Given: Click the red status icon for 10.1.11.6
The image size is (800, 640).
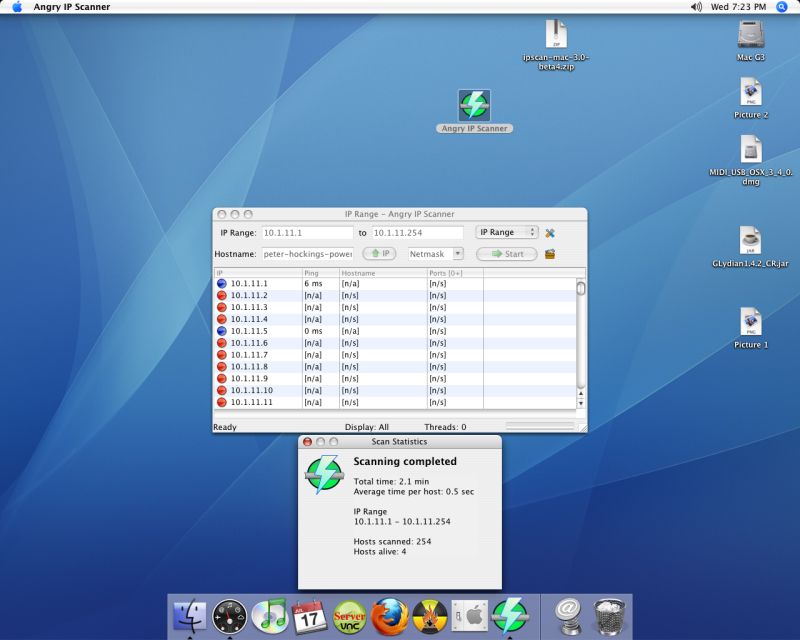Looking at the screenshot, I should point(221,343).
